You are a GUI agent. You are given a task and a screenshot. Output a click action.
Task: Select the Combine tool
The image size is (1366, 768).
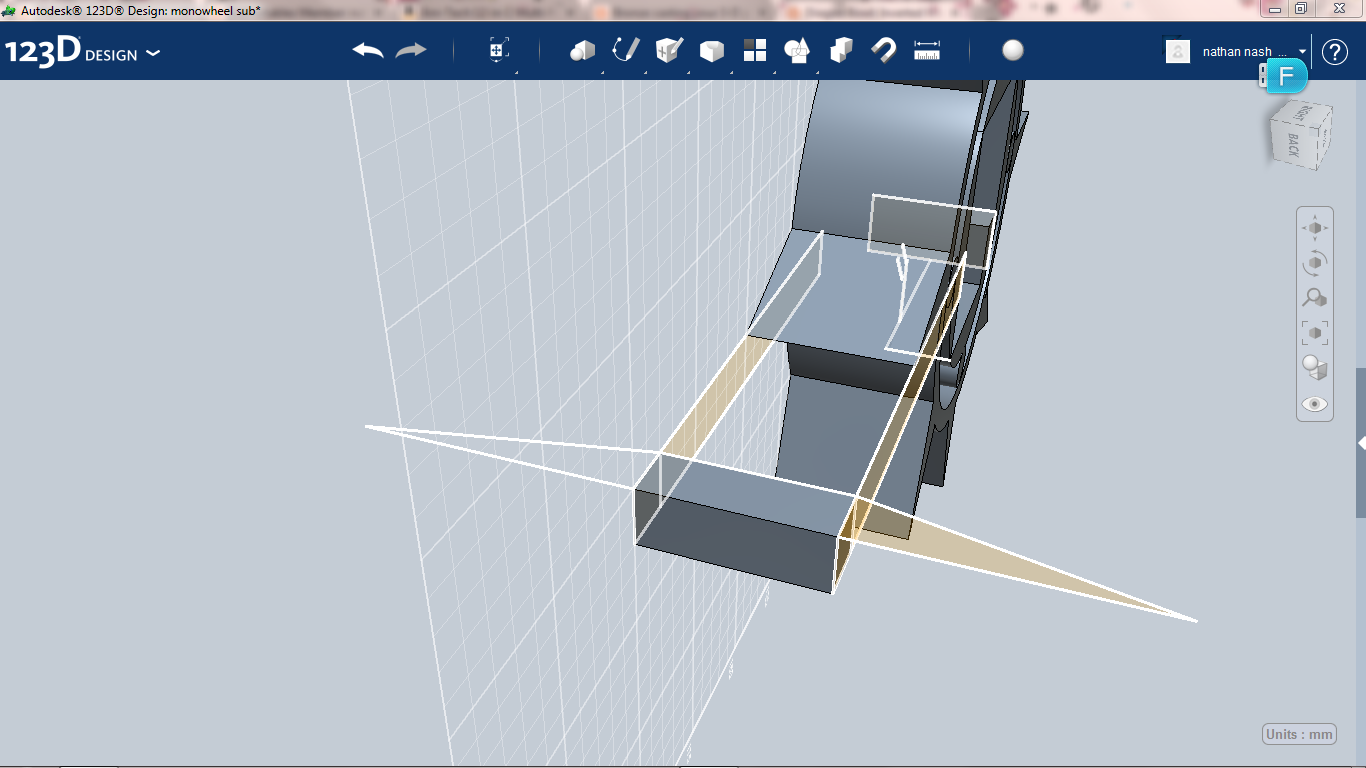click(841, 50)
